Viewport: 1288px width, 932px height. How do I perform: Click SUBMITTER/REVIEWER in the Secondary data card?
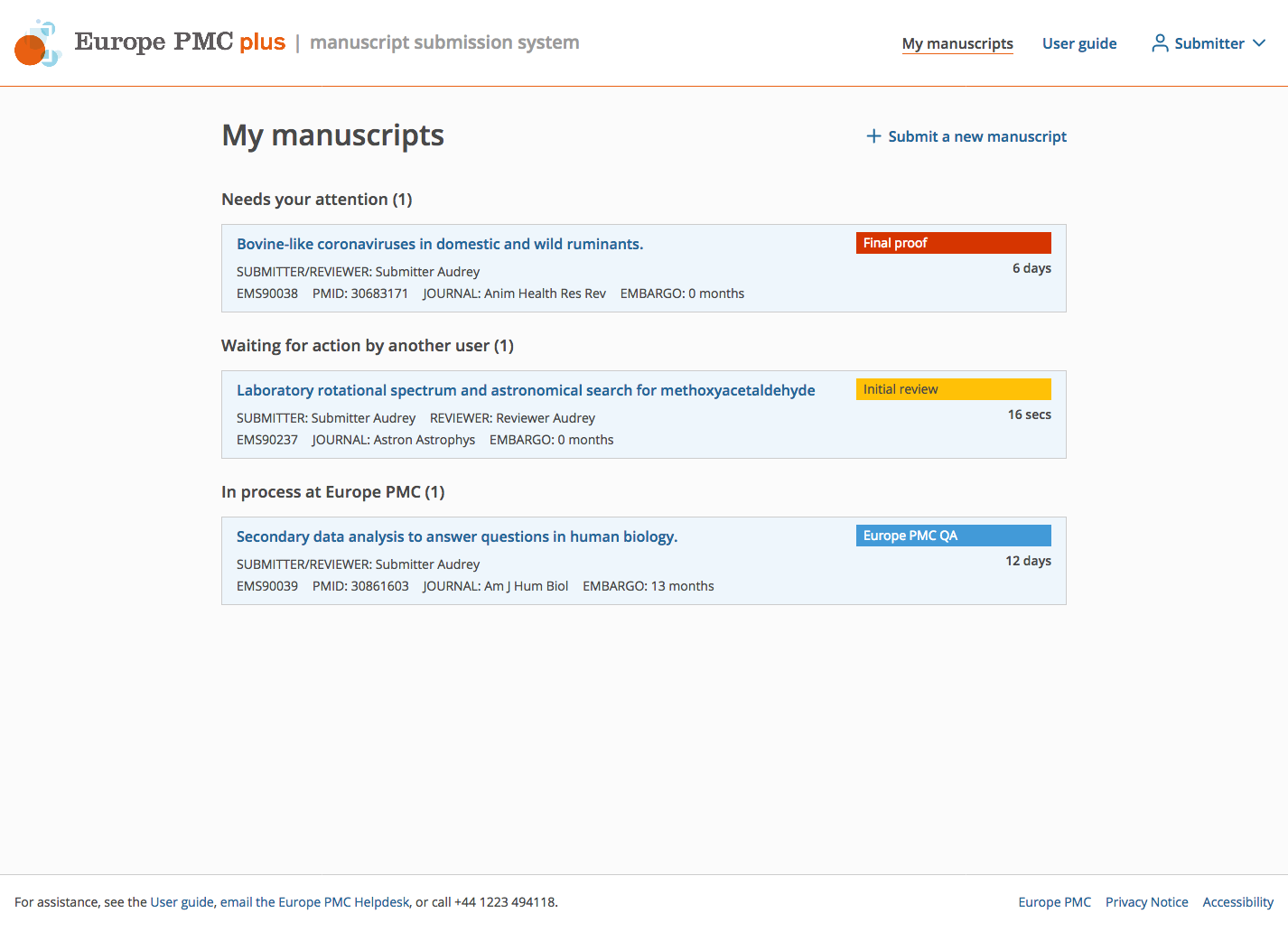pyautogui.click(x=359, y=564)
